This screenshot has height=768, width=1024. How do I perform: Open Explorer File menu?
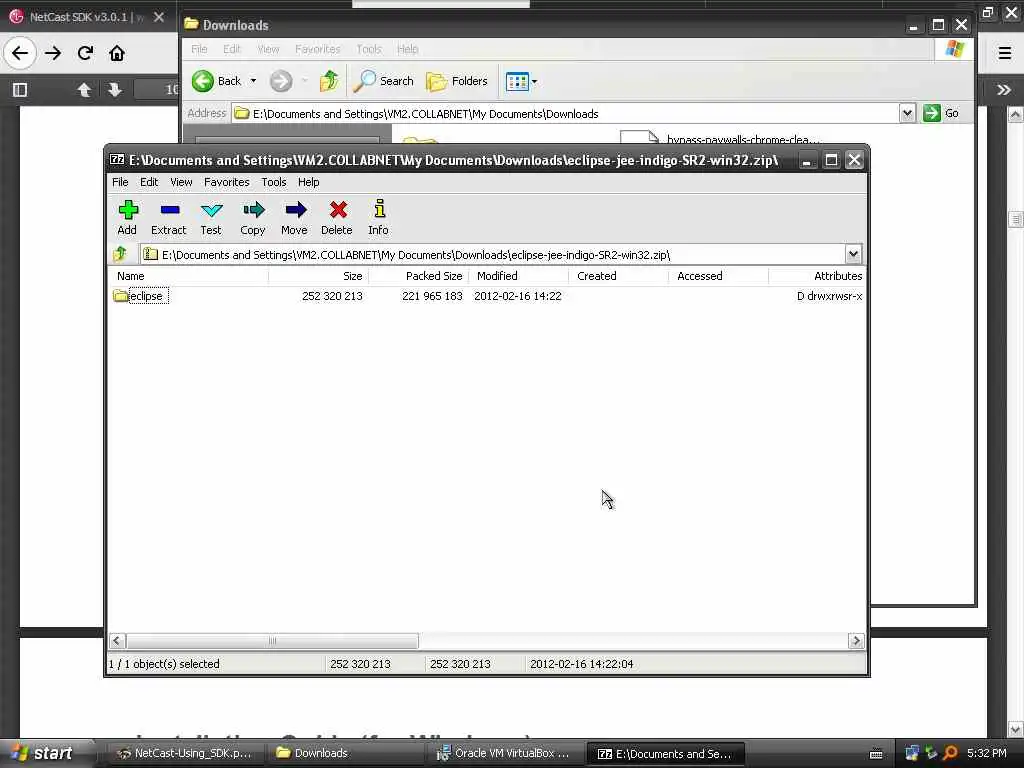[x=199, y=49]
